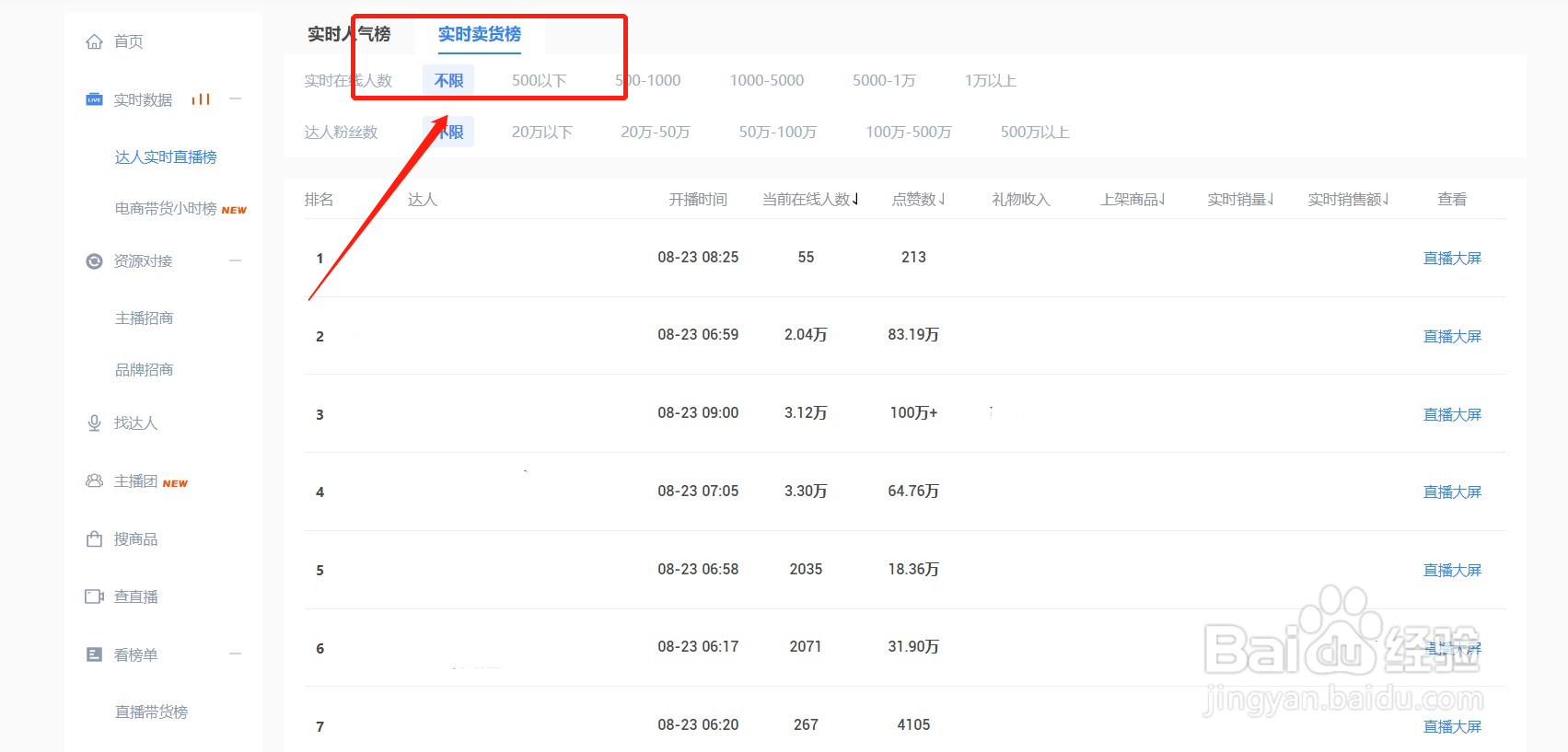This screenshot has height=752, width=1568.
Task: Open 品牌招商 in the sidebar
Action: pyautogui.click(x=144, y=370)
